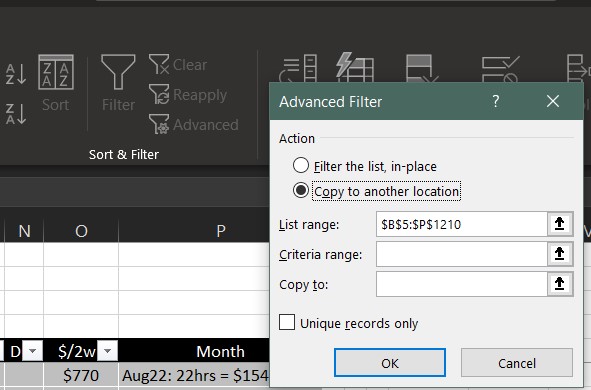
Task: Select the Aug22: 22hrs cell
Action: coord(194,375)
